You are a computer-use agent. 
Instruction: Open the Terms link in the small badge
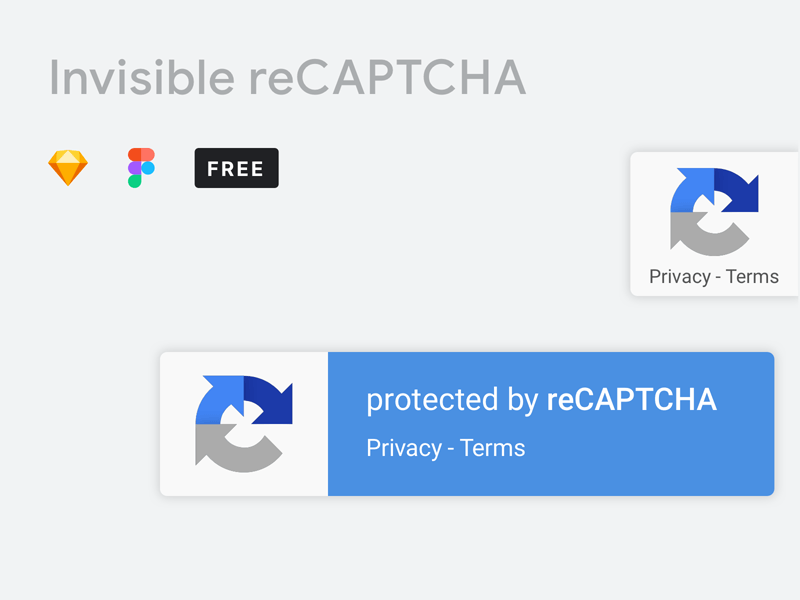(756, 276)
